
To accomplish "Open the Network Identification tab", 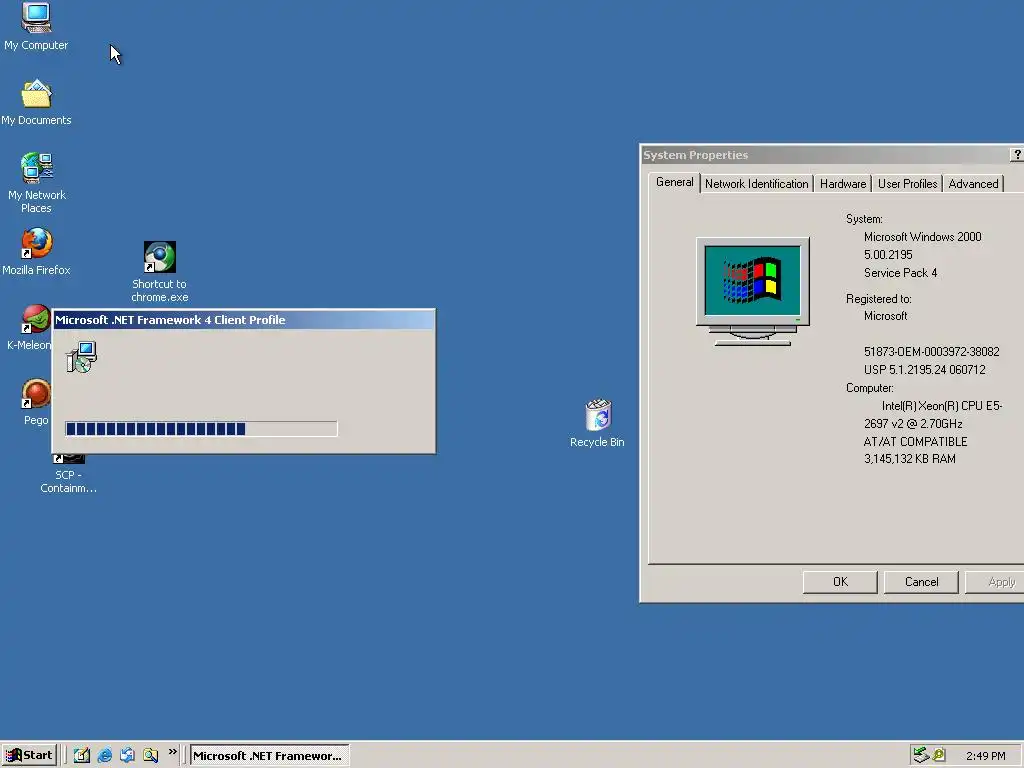I will click(x=756, y=184).
